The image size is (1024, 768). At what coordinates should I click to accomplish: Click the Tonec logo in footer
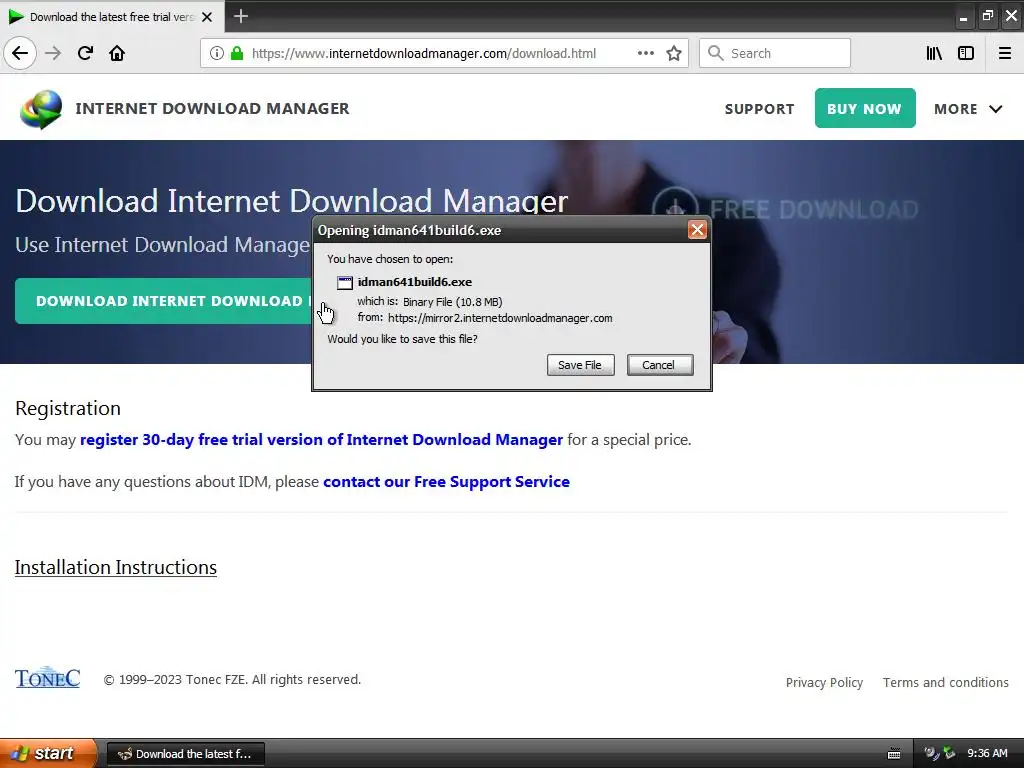(x=48, y=678)
